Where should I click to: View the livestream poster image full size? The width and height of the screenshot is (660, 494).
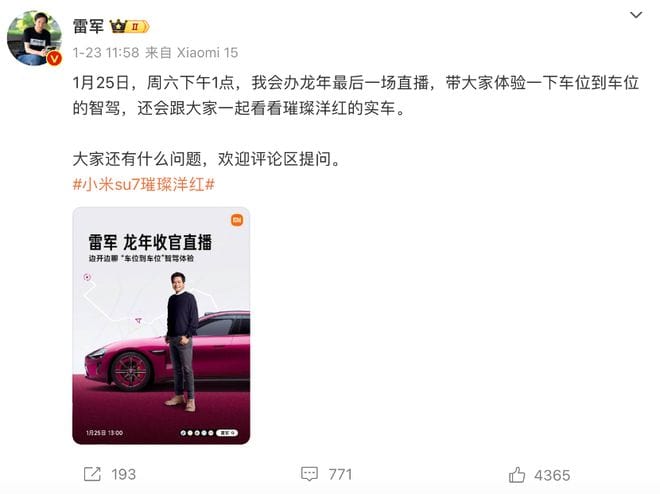click(x=161, y=326)
